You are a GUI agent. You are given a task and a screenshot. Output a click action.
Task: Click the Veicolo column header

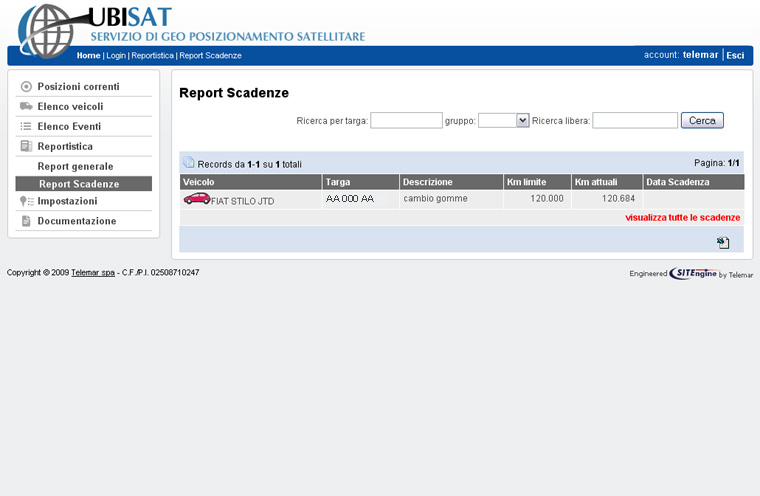(251, 182)
